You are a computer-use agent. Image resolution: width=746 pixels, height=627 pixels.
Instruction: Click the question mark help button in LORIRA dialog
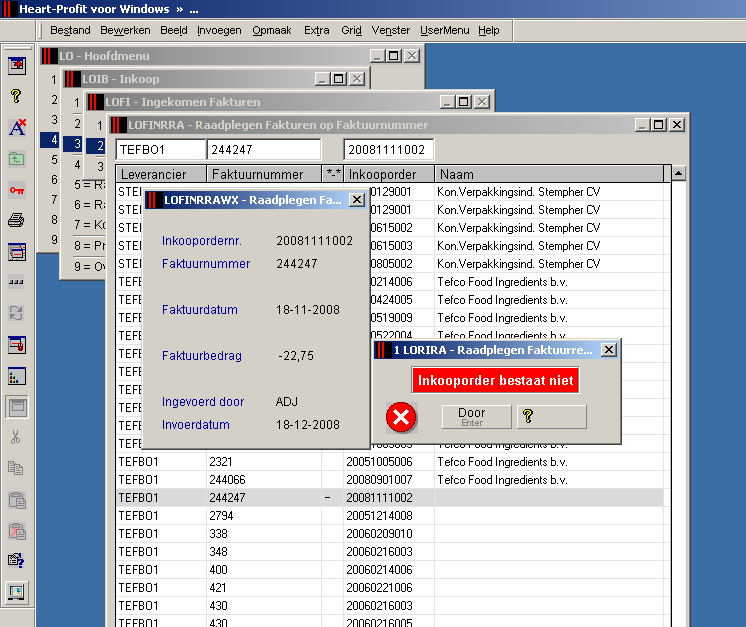coord(551,417)
